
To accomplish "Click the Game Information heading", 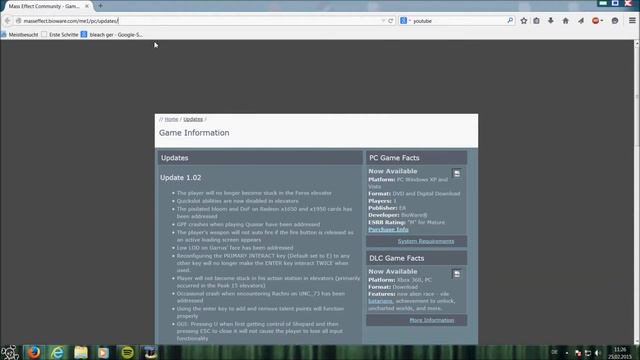I will click(x=194, y=133).
